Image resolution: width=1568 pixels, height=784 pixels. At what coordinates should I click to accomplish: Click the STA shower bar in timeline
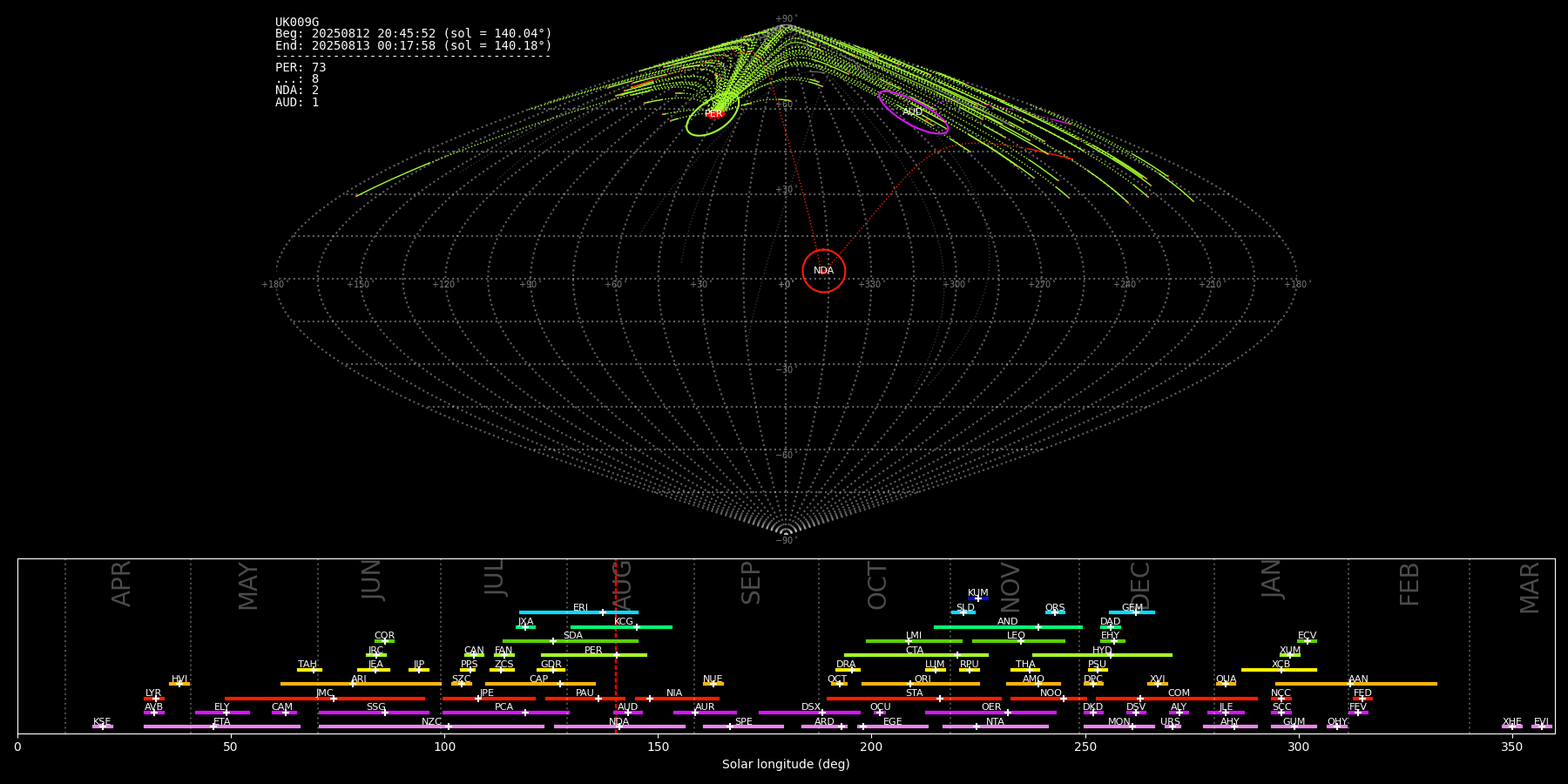point(914,699)
